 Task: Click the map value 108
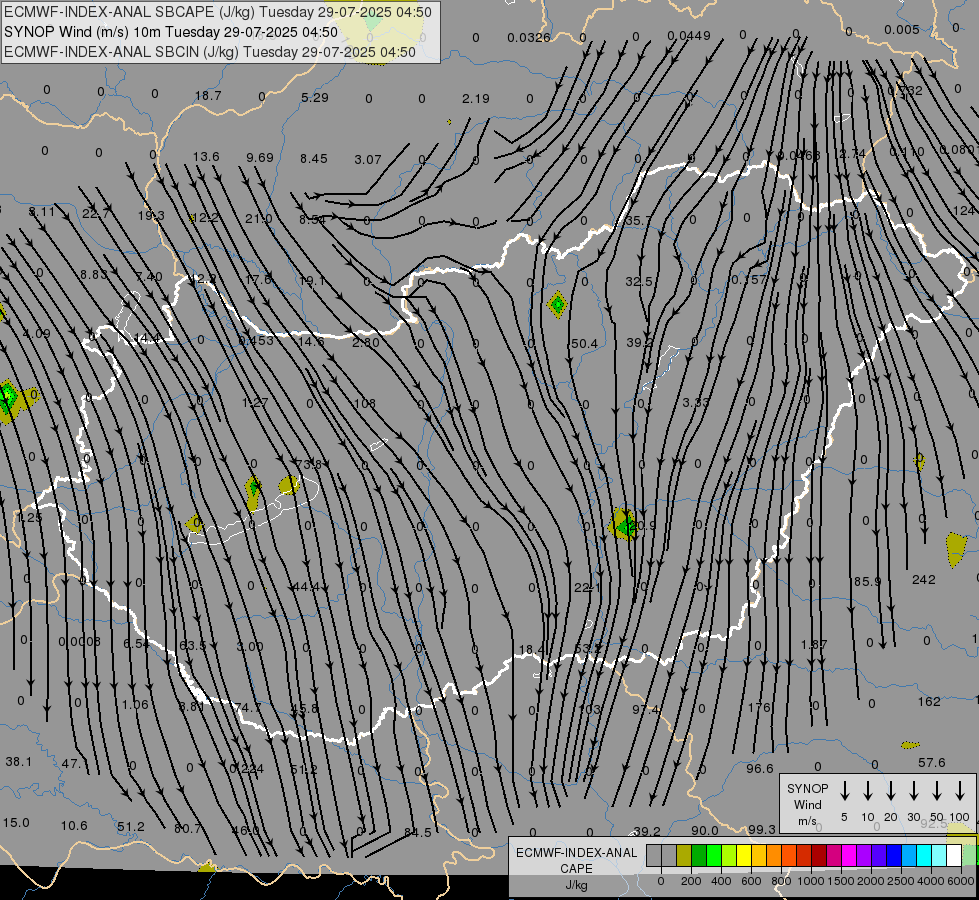(365, 403)
